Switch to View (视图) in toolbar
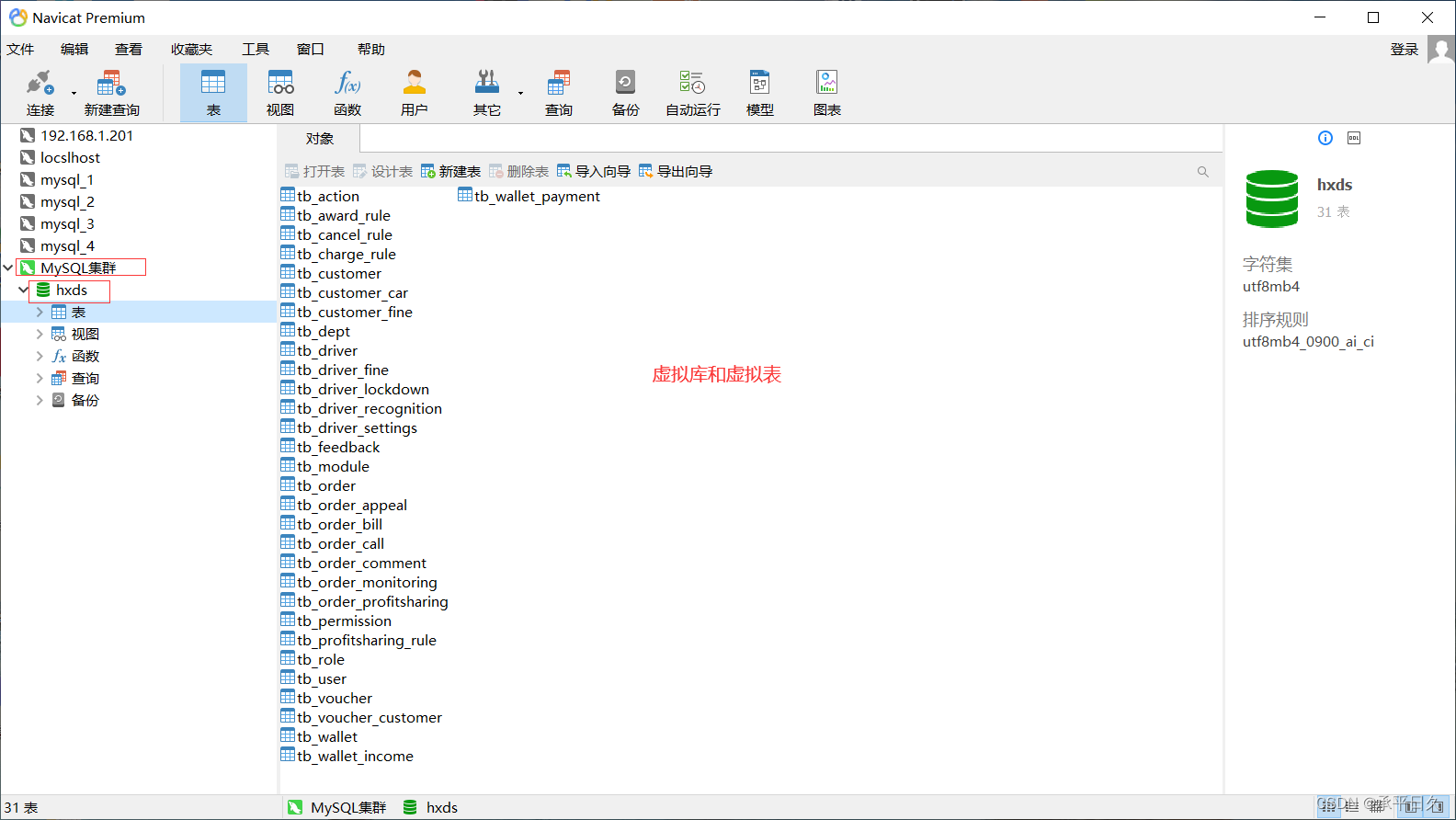The height and width of the screenshot is (820, 1456). click(x=280, y=93)
